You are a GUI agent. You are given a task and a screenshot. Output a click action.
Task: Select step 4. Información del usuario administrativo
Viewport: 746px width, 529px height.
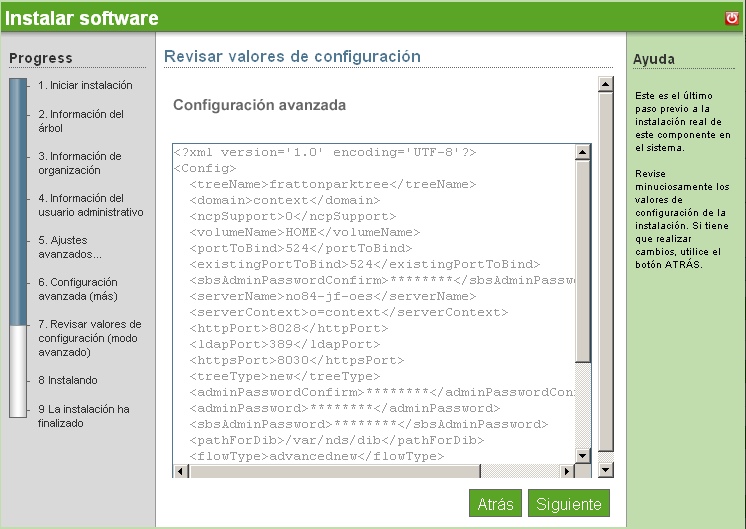click(x=91, y=205)
